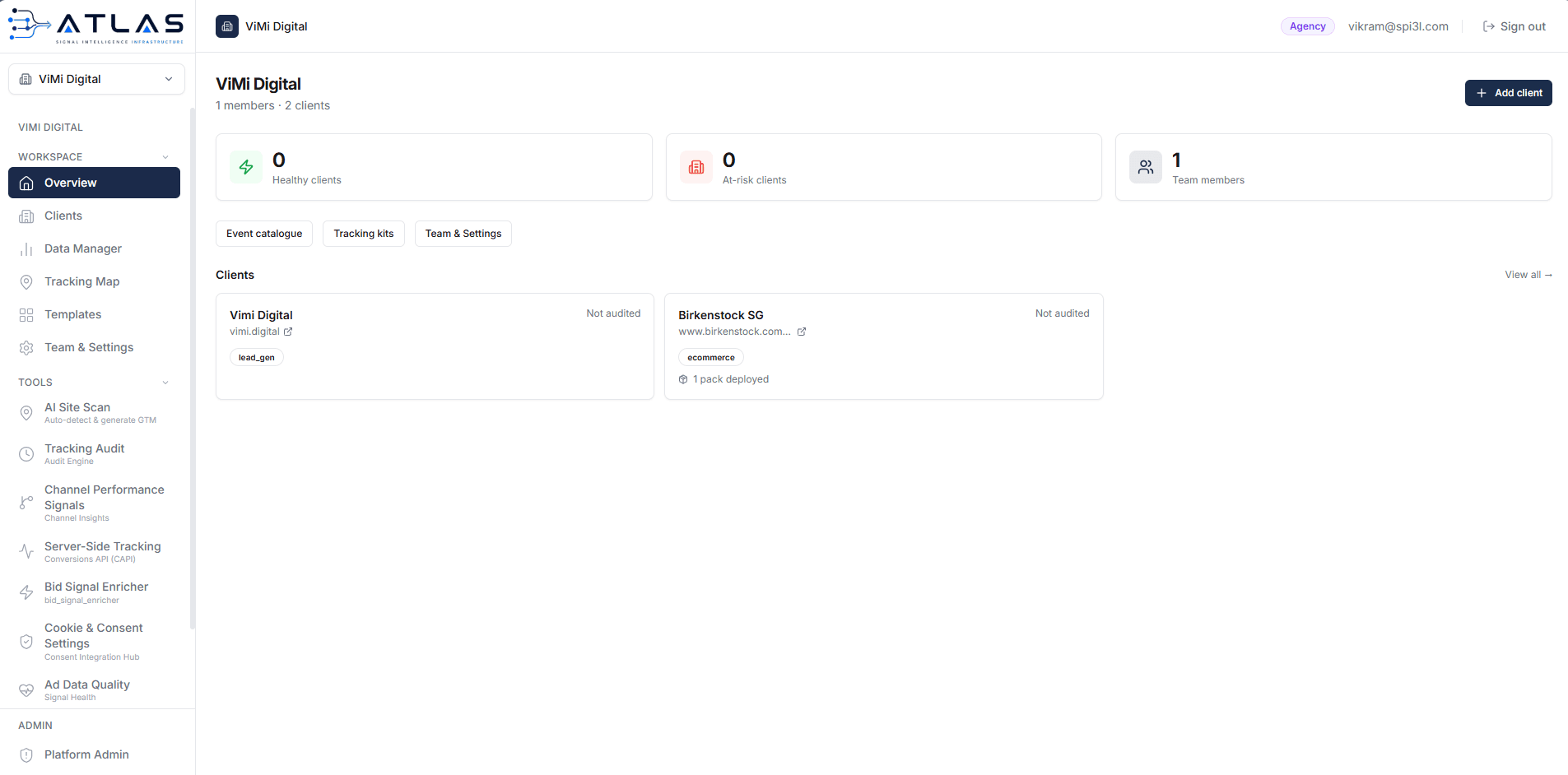Click the Team members people icon
Image resolution: width=1568 pixels, height=775 pixels.
1146,167
